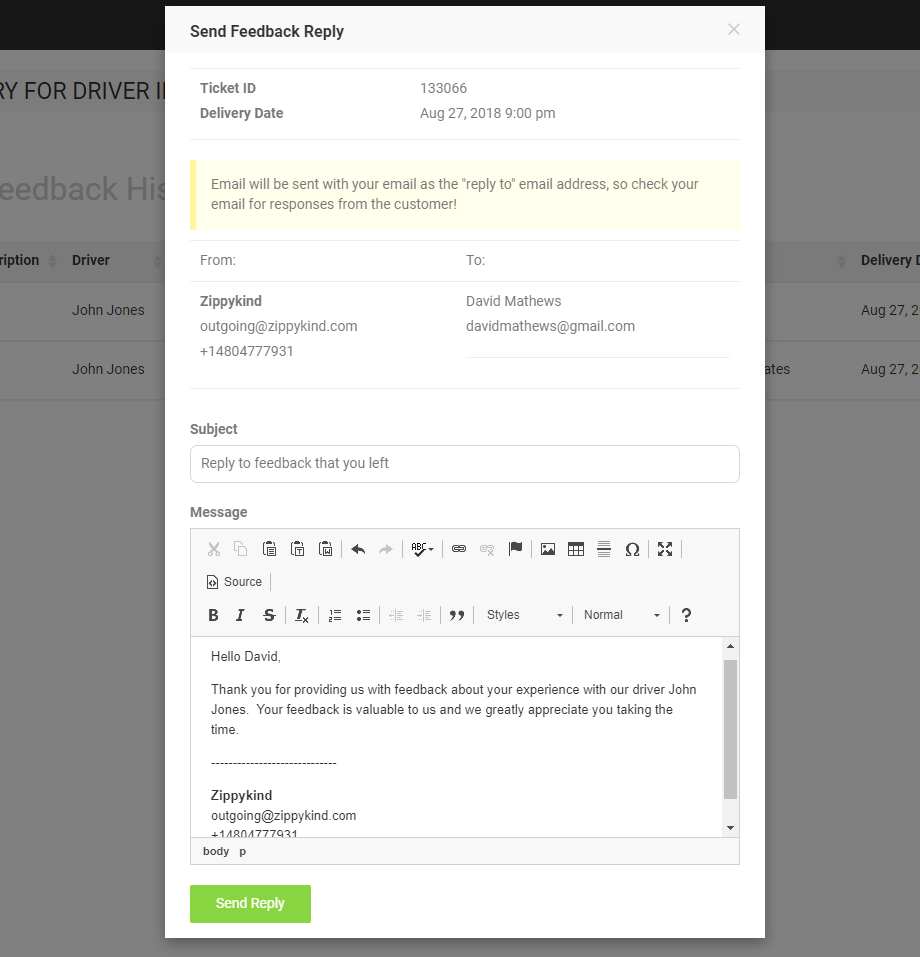
Task: Open About CKEditor question mark icon
Action: pos(686,615)
